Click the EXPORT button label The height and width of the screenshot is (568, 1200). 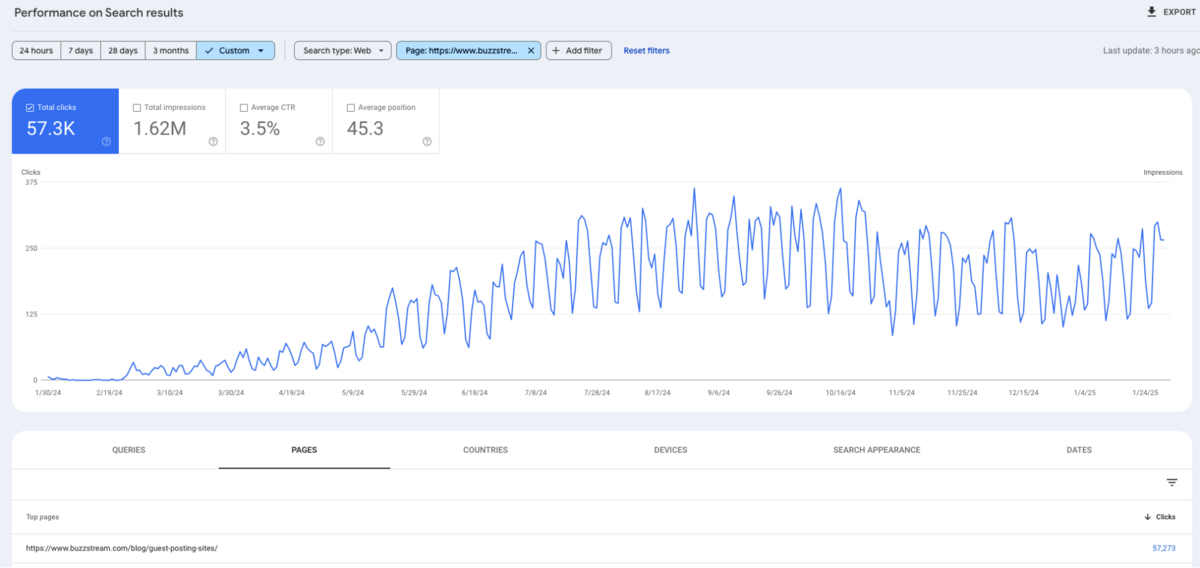[x=1179, y=12]
